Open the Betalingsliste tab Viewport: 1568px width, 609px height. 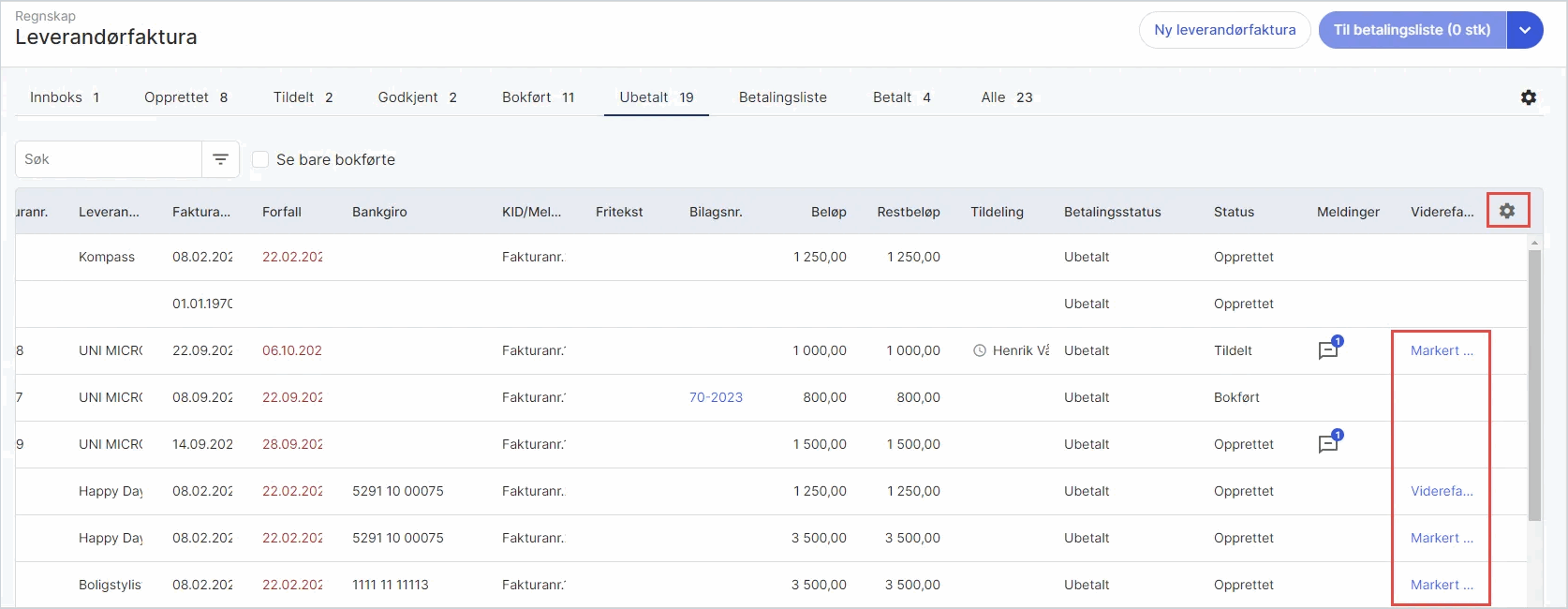pyautogui.click(x=783, y=97)
